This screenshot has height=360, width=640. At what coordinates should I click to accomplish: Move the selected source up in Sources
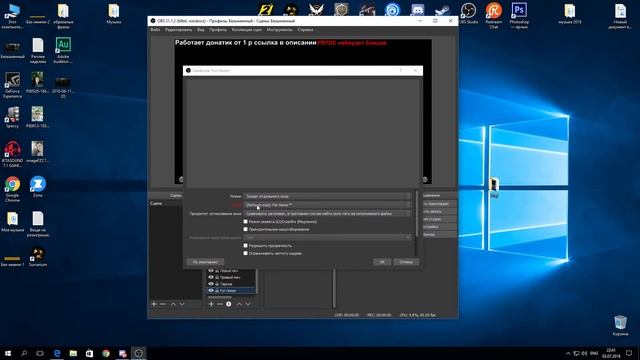point(239,304)
